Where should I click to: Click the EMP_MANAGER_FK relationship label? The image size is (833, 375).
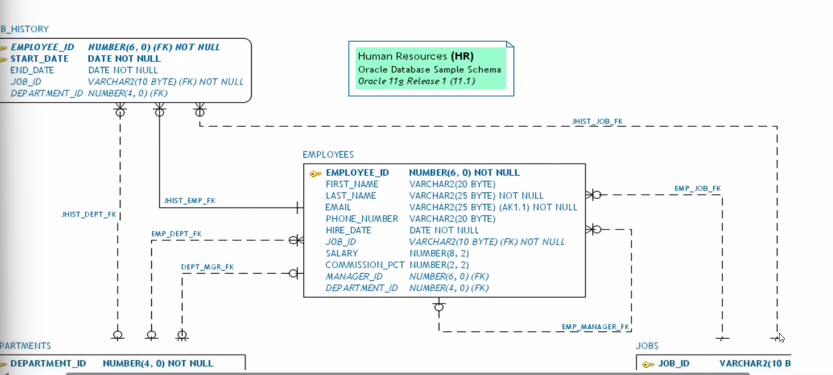pos(596,327)
